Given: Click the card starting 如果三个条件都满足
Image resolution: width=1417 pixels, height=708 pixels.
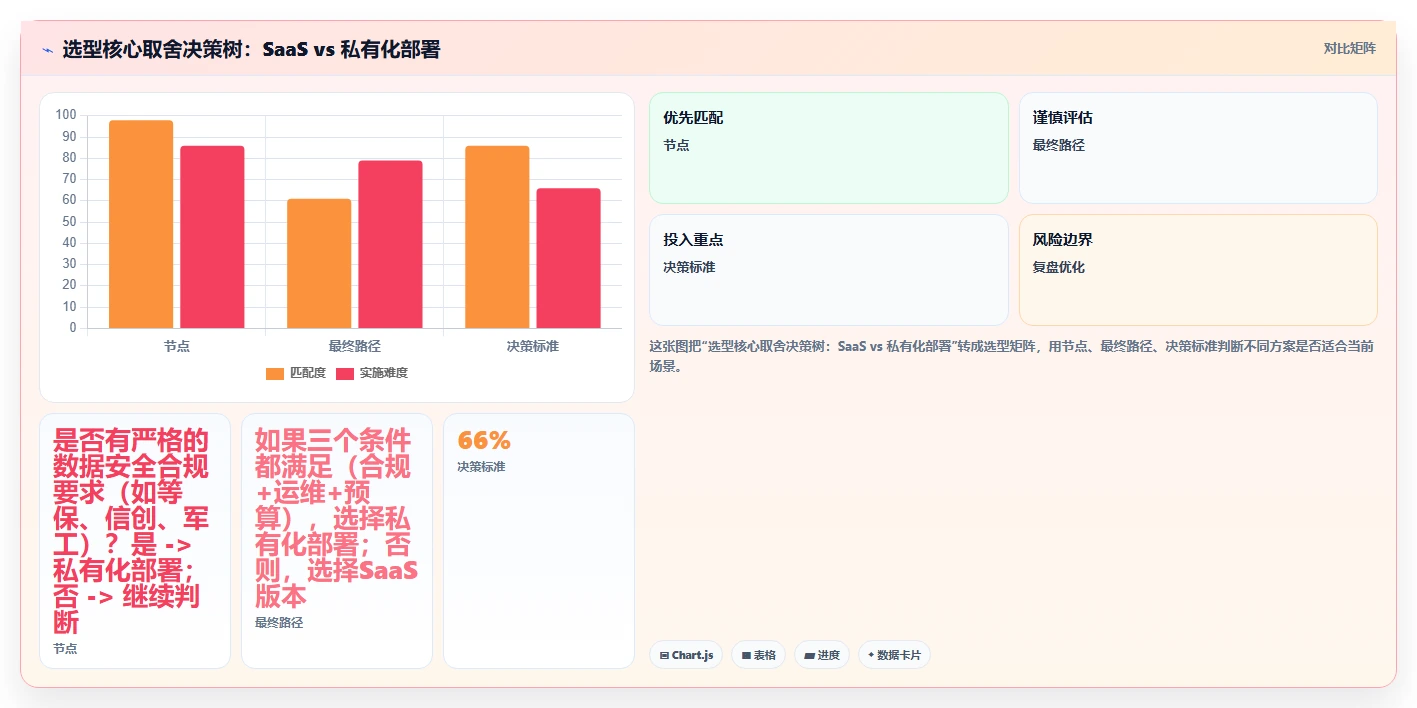Looking at the screenshot, I should point(337,541).
